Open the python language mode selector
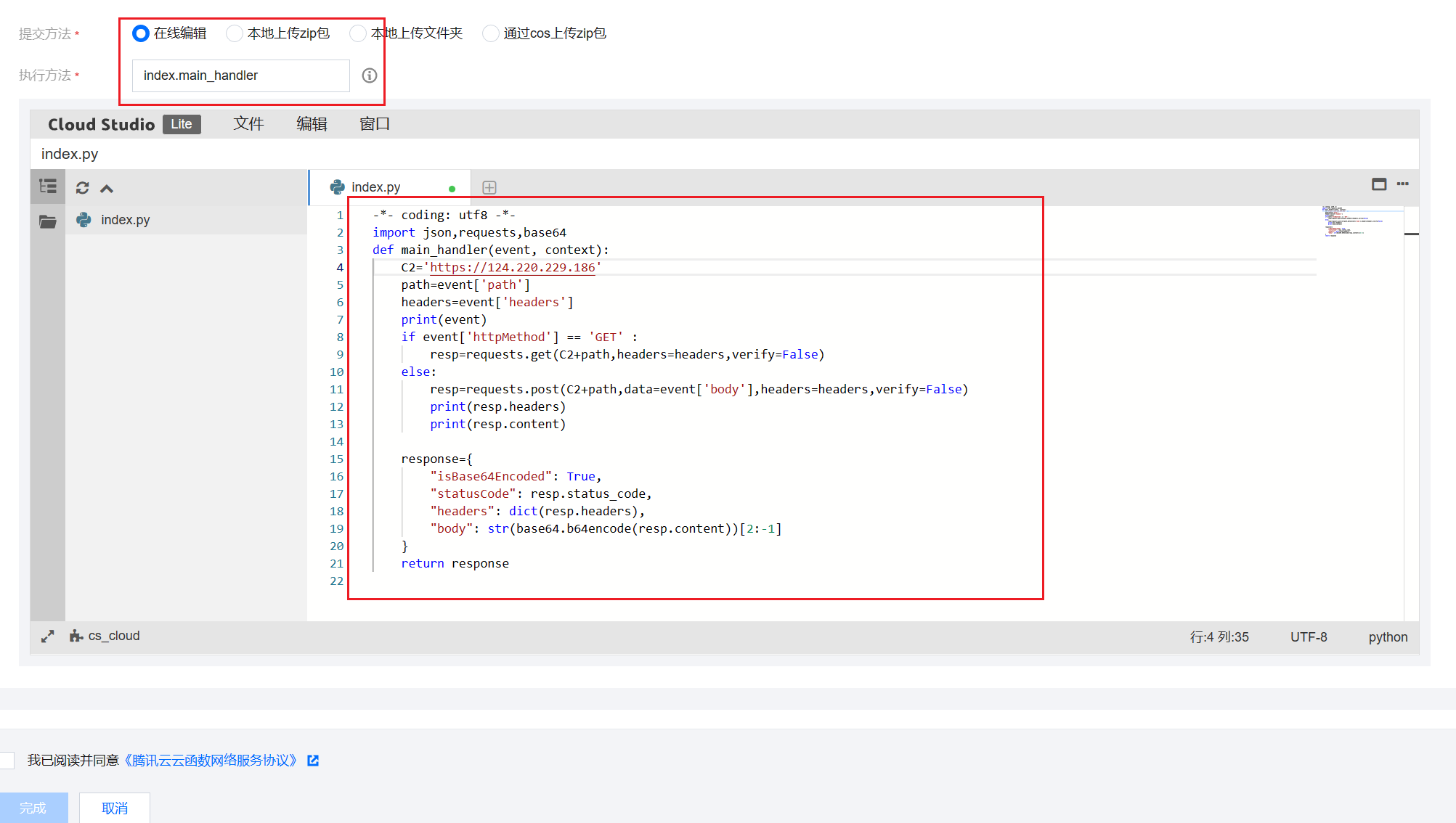 [1387, 637]
